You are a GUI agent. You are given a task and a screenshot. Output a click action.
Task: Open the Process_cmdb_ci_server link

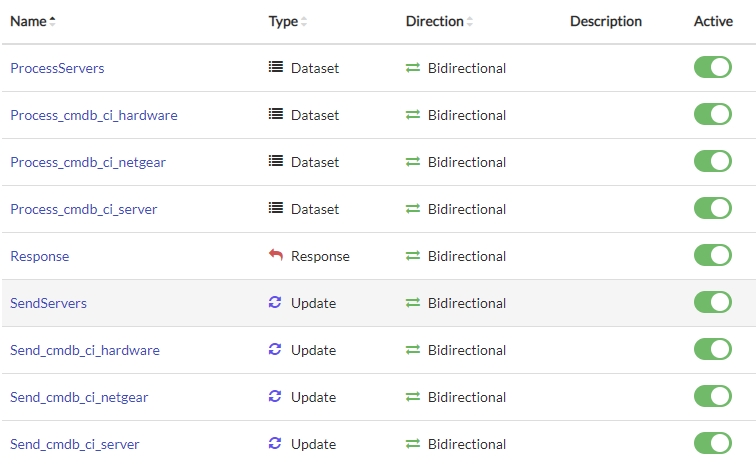83,209
